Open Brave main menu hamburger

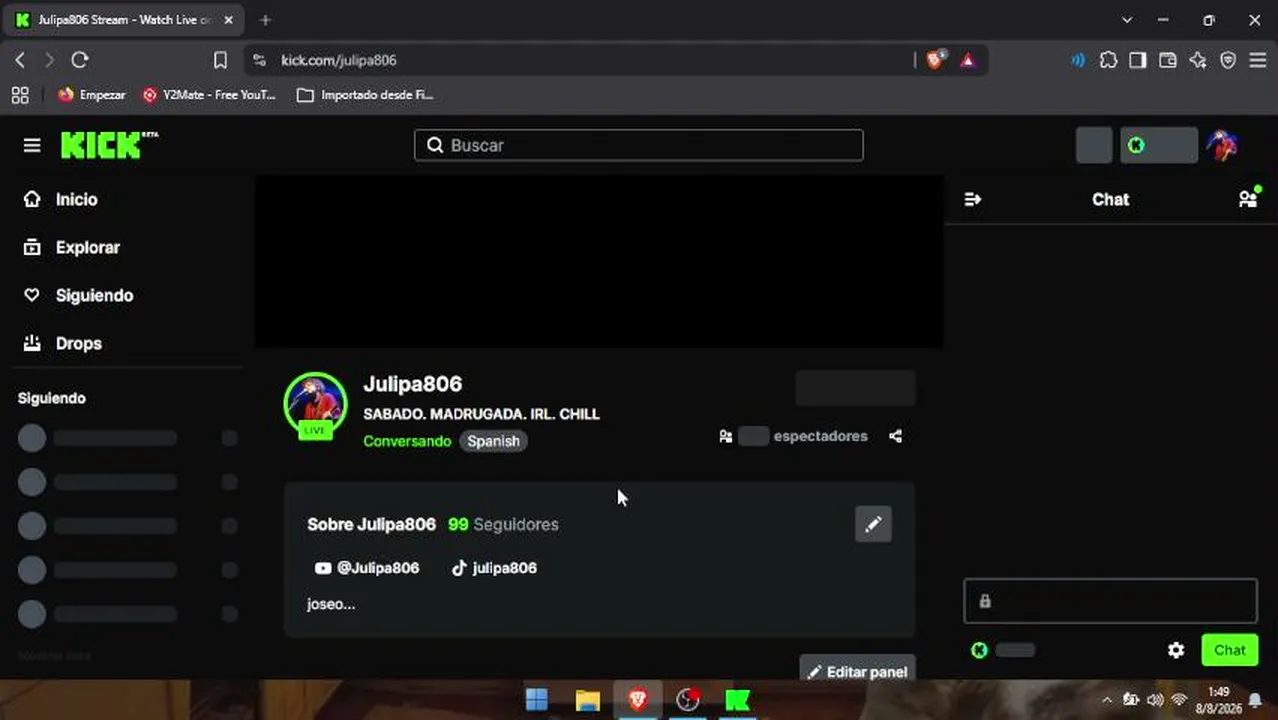(1258, 60)
